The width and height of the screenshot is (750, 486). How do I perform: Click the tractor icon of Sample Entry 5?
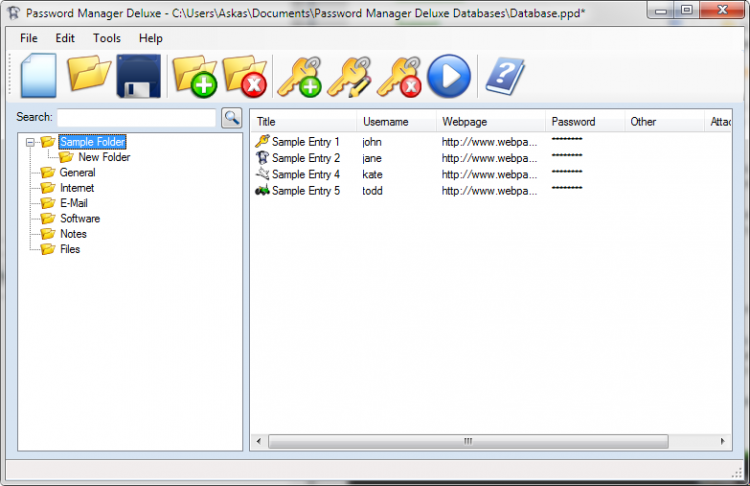coord(262,190)
